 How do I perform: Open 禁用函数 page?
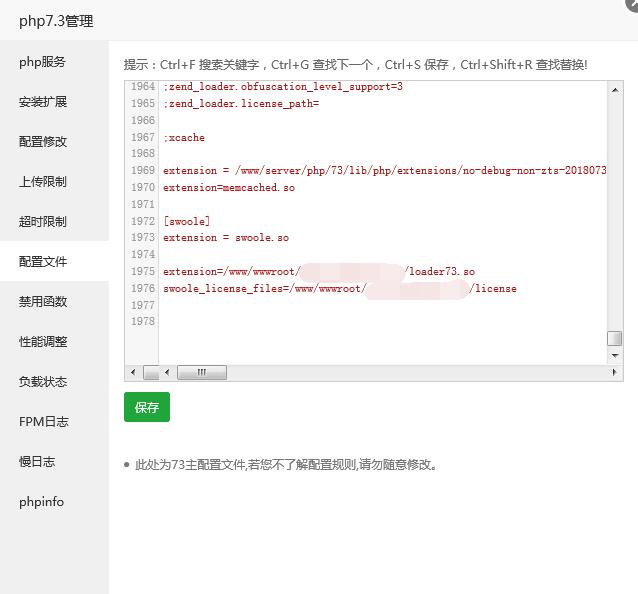pyautogui.click(x=42, y=302)
